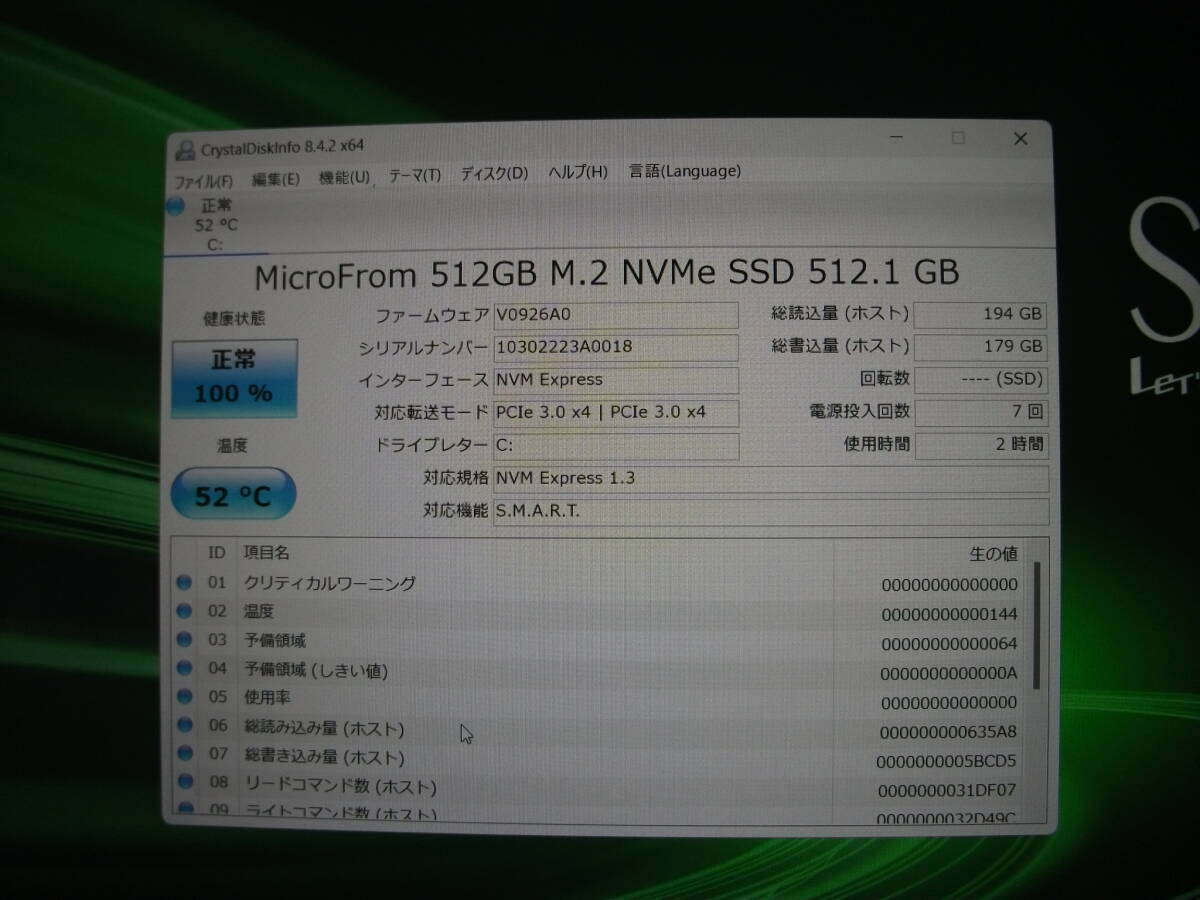
Task: Click the attribute list vertical scrollbar
Action: (x=1037, y=625)
